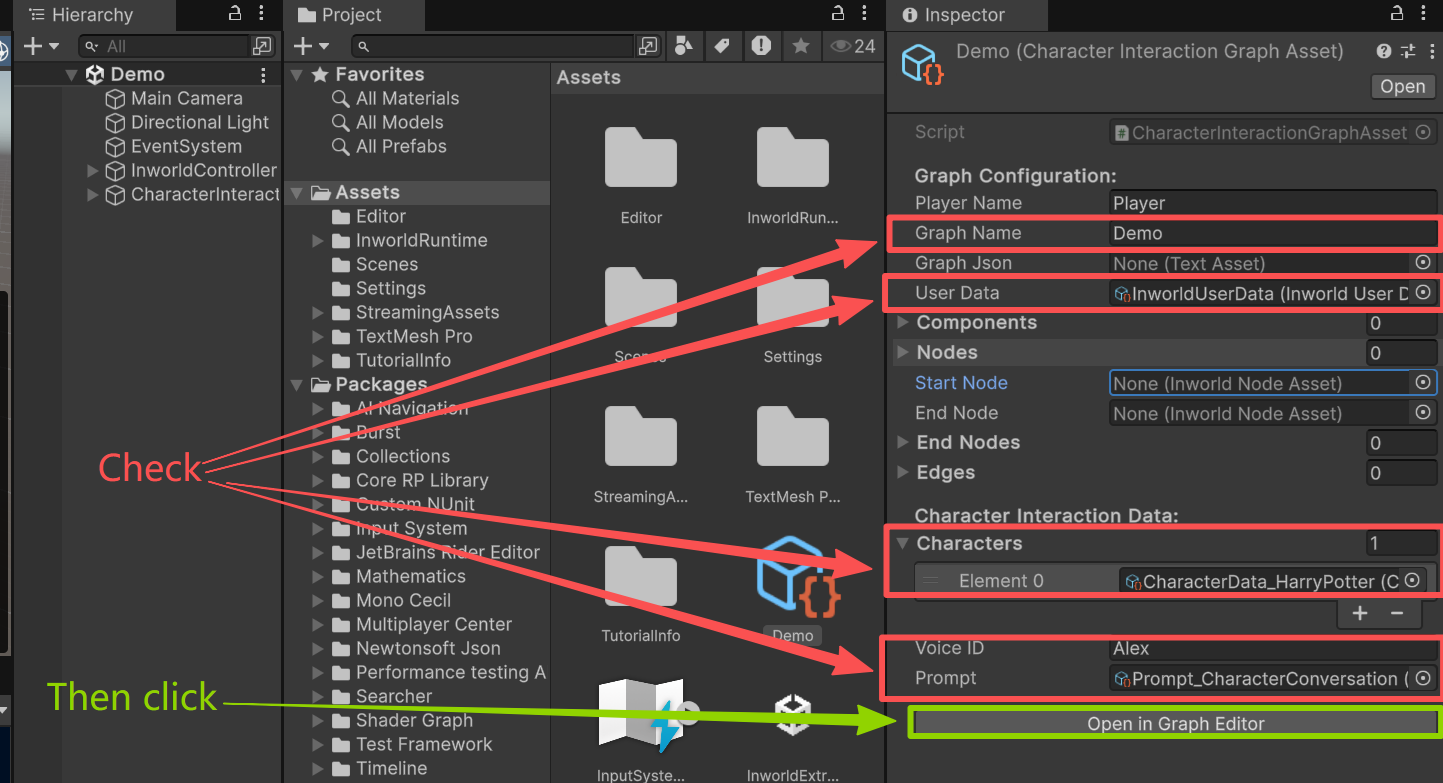
Task: Toggle the Inspector lock icon
Action: pyautogui.click(x=1396, y=14)
